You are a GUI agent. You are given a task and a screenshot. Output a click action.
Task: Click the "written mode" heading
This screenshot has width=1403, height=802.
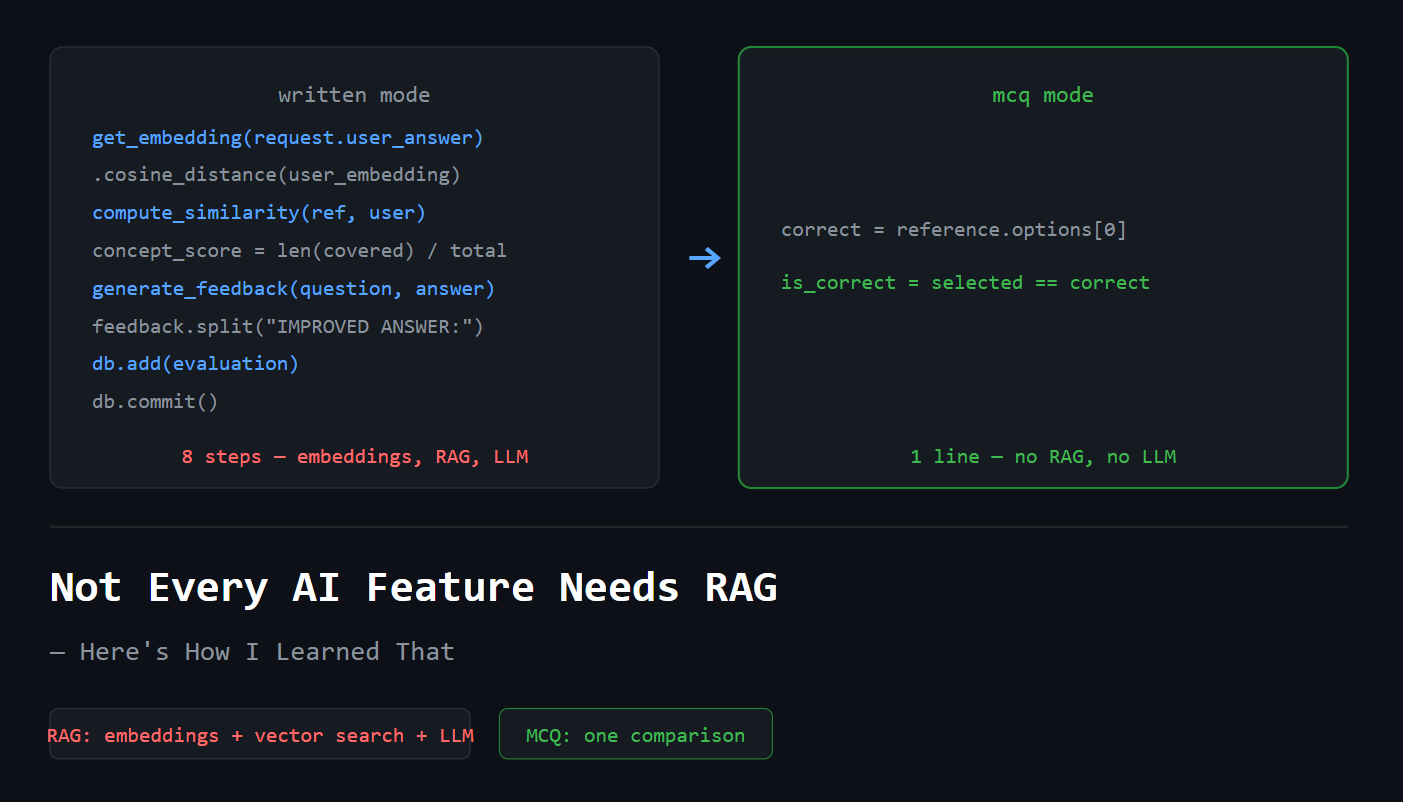[354, 96]
